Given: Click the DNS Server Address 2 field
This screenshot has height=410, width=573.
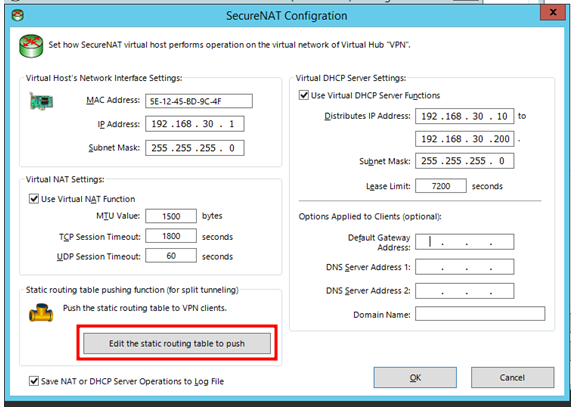Looking at the screenshot, I should (x=464, y=291).
